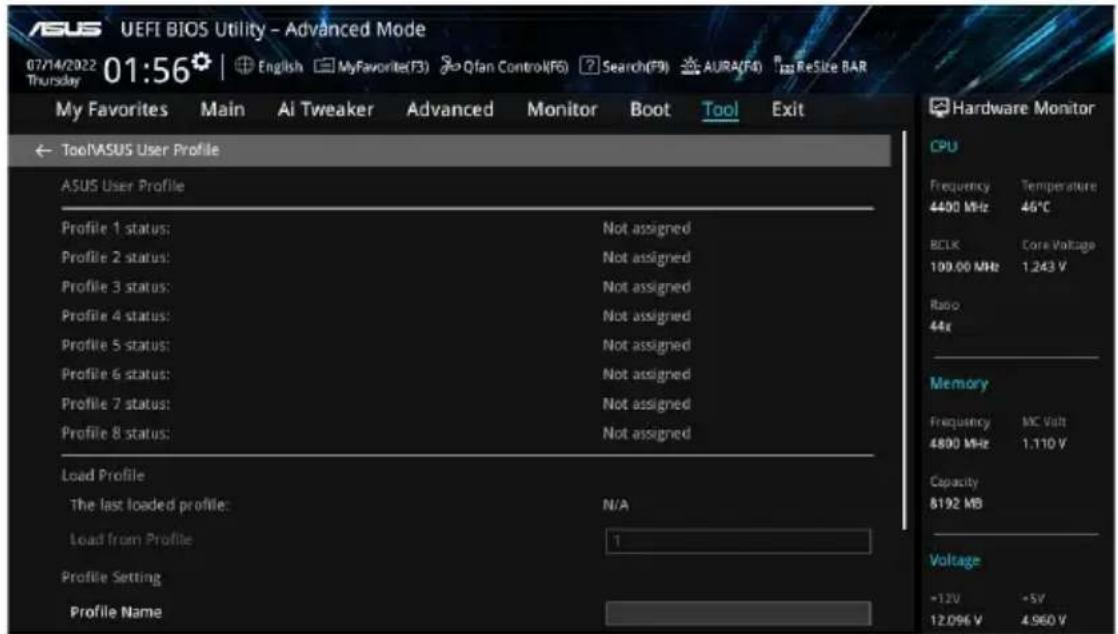Click the Profile Name label
1118x634 pixels.
pyautogui.click(x=116, y=612)
